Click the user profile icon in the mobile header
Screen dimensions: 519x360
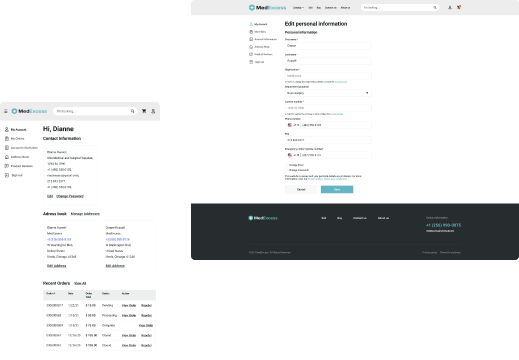click(x=153, y=111)
